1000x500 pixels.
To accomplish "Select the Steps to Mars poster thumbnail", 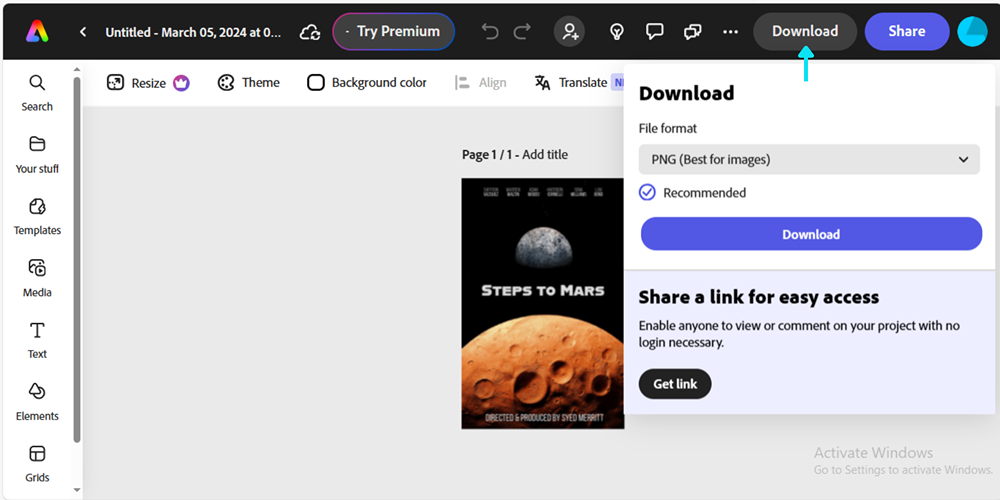I will pyautogui.click(x=543, y=304).
